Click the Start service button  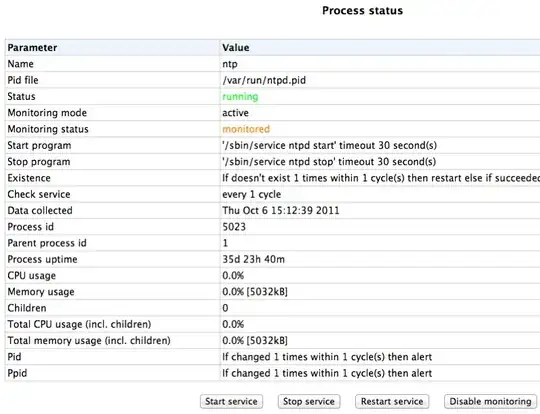pos(231,402)
